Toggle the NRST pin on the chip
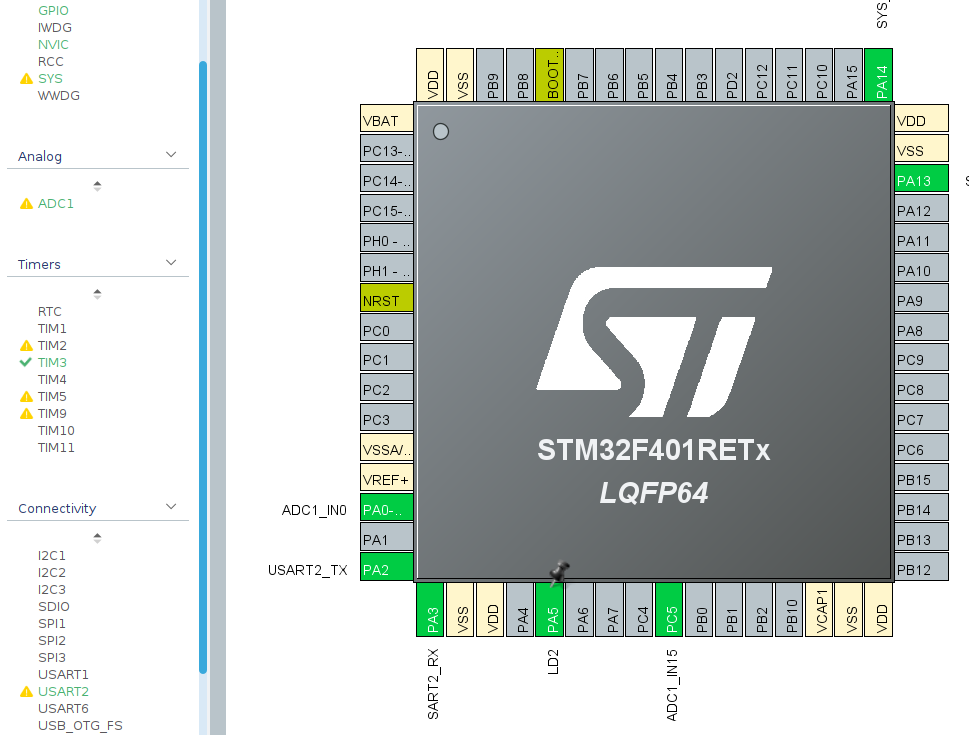This screenshot has width=969, height=735. point(385,299)
